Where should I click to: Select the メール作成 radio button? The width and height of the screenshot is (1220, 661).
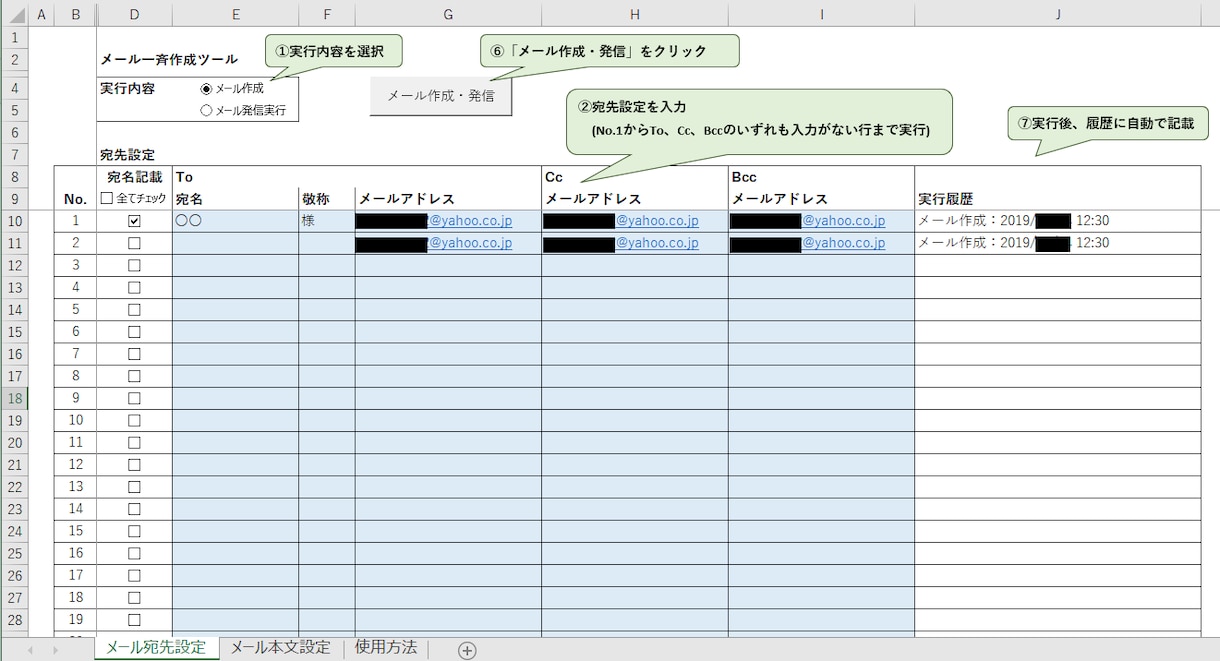point(206,89)
